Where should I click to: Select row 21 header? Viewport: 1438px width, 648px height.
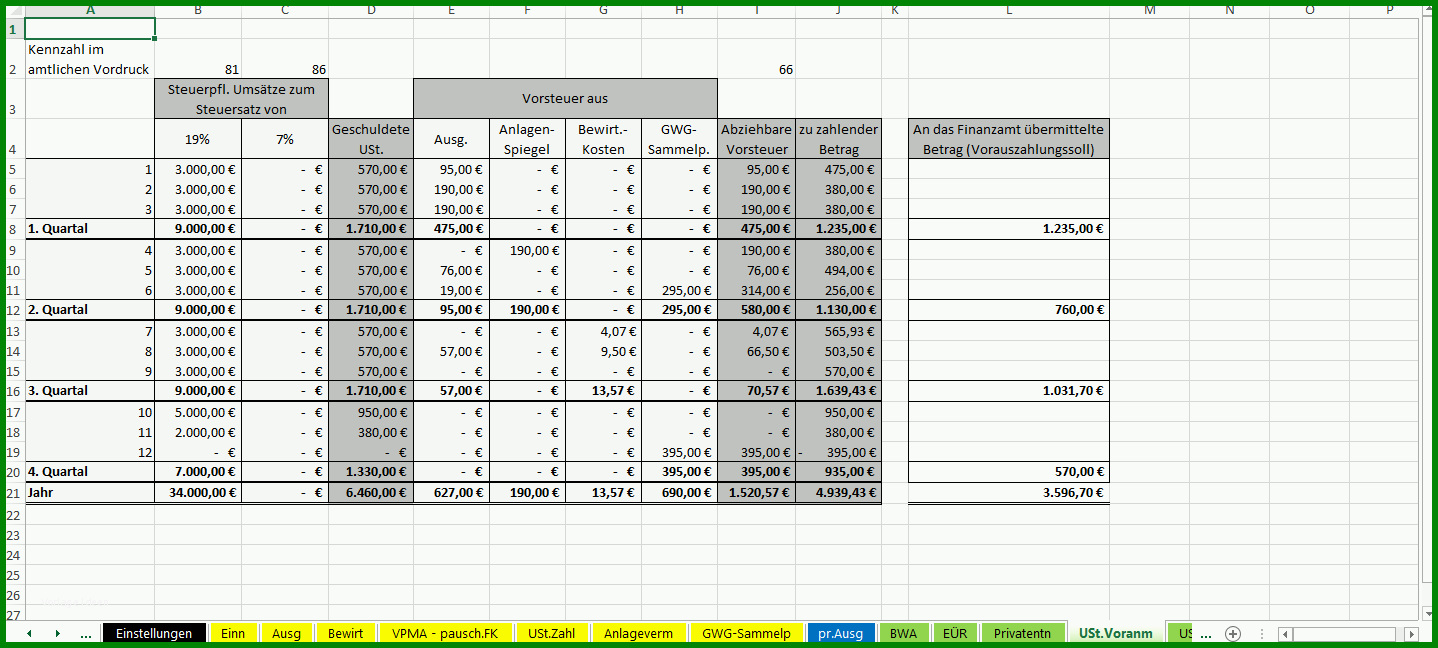click(14, 493)
